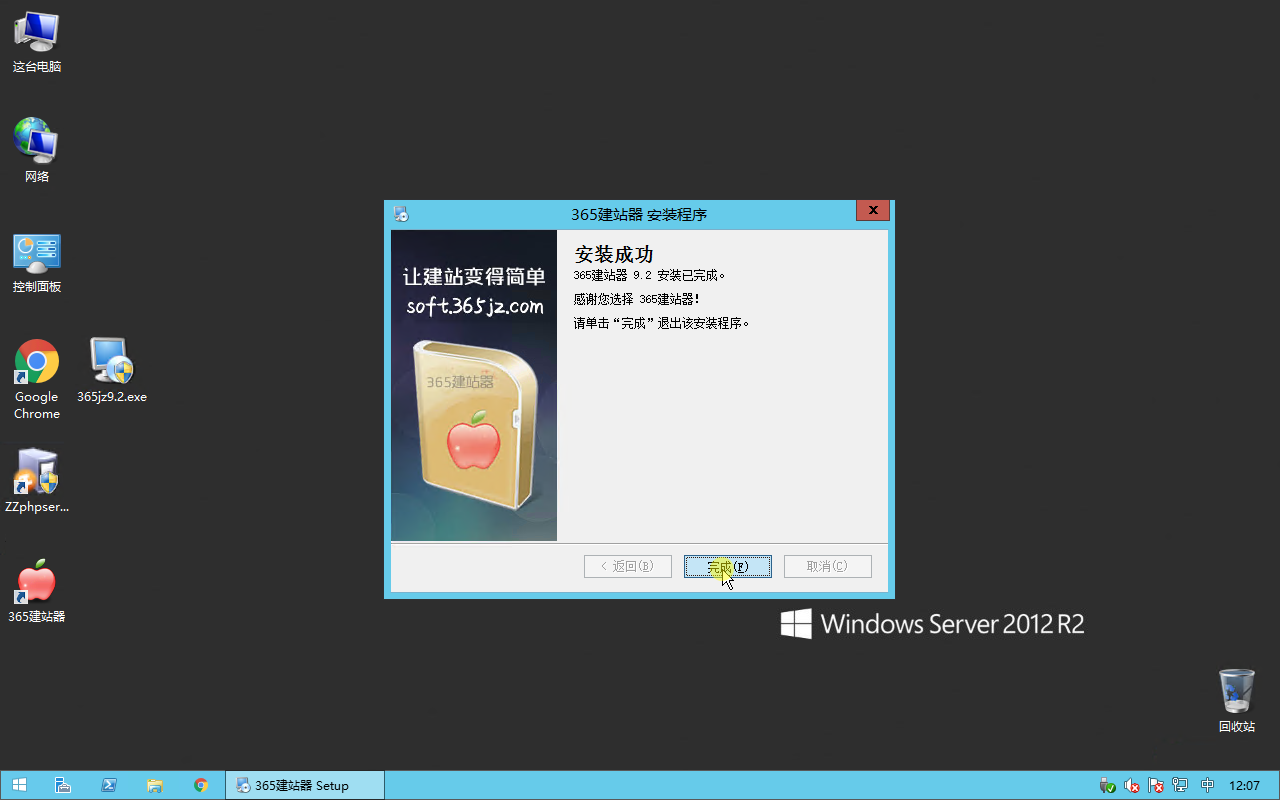The height and width of the screenshot is (800, 1280).
Task: Click the text 感谢您选择 365建站器!
Action: [x=637, y=299]
